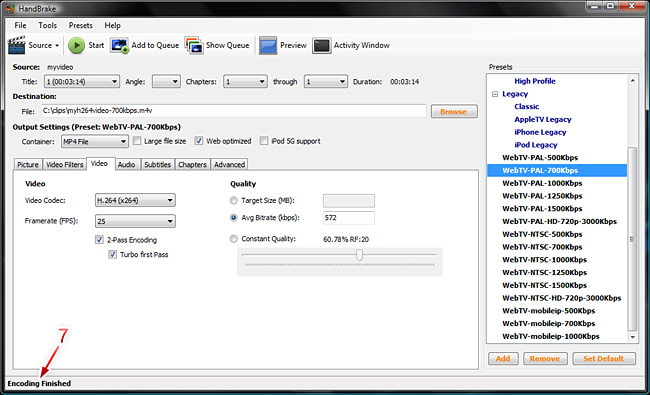Click the Target Size input field
The height and width of the screenshot is (395, 650).
click(x=349, y=201)
